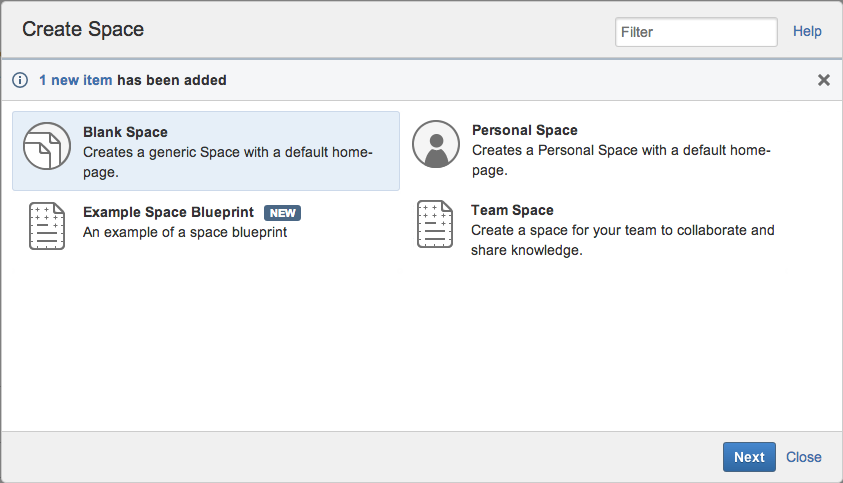The height and width of the screenshot is (483, 843).
Task: Dismiss the new item notification banner
Action: [823, 80]
